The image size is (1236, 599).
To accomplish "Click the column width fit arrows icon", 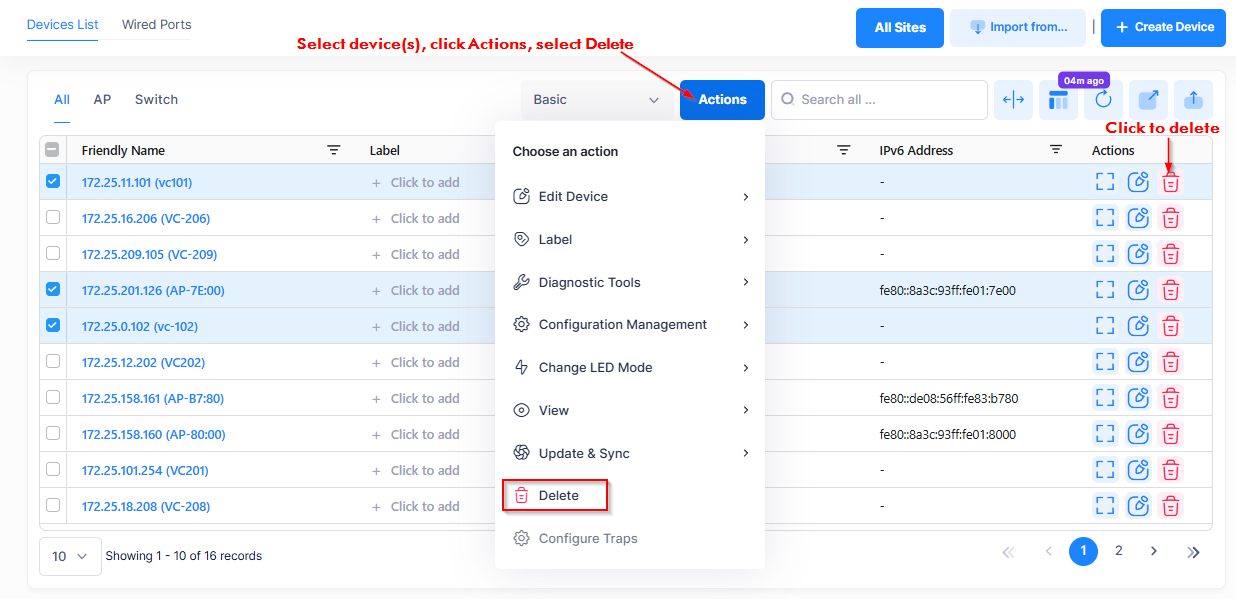I will pyautogui.click(x=1013, y=100).
